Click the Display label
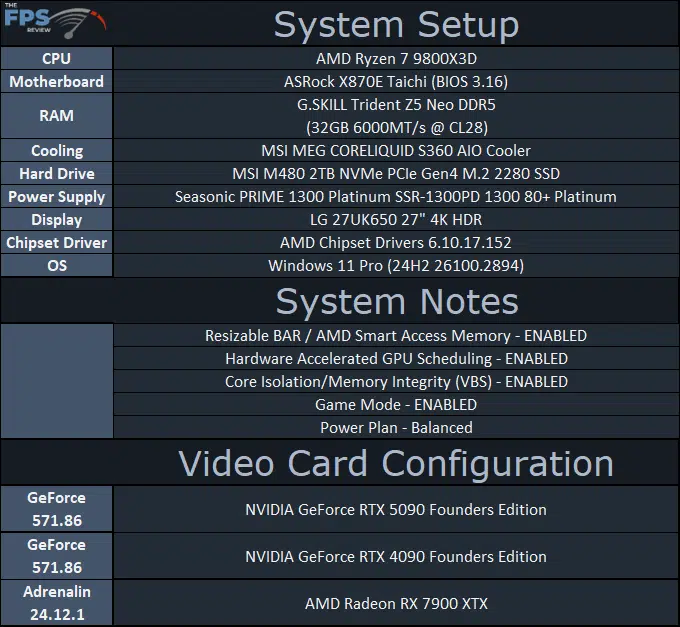Image resolution: width=680 pixels, height=627 pixels. pyautogui.click(x=56, y=220)
